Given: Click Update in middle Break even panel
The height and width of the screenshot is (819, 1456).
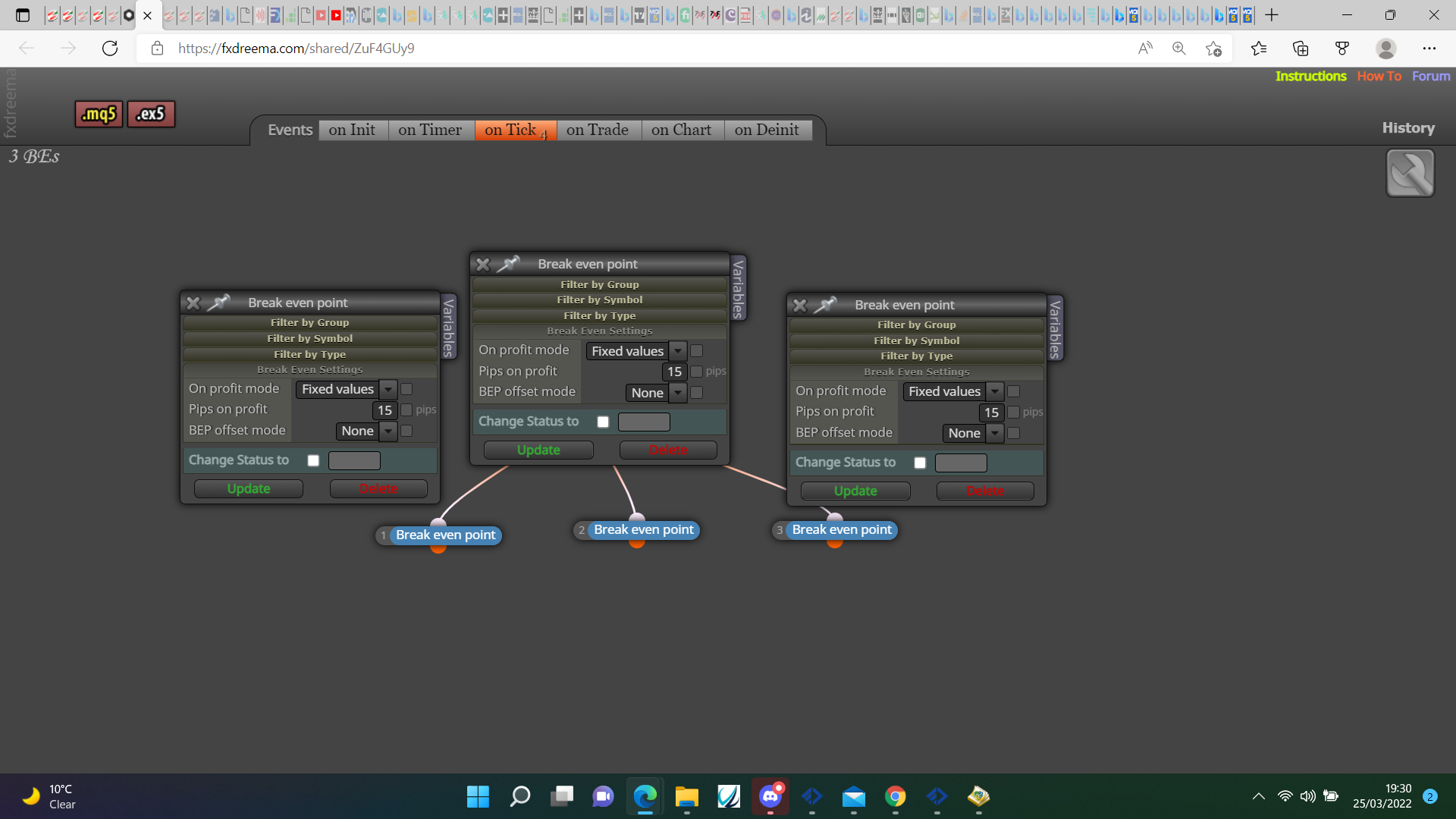Looking at the screenshot, I should point(538,450).
